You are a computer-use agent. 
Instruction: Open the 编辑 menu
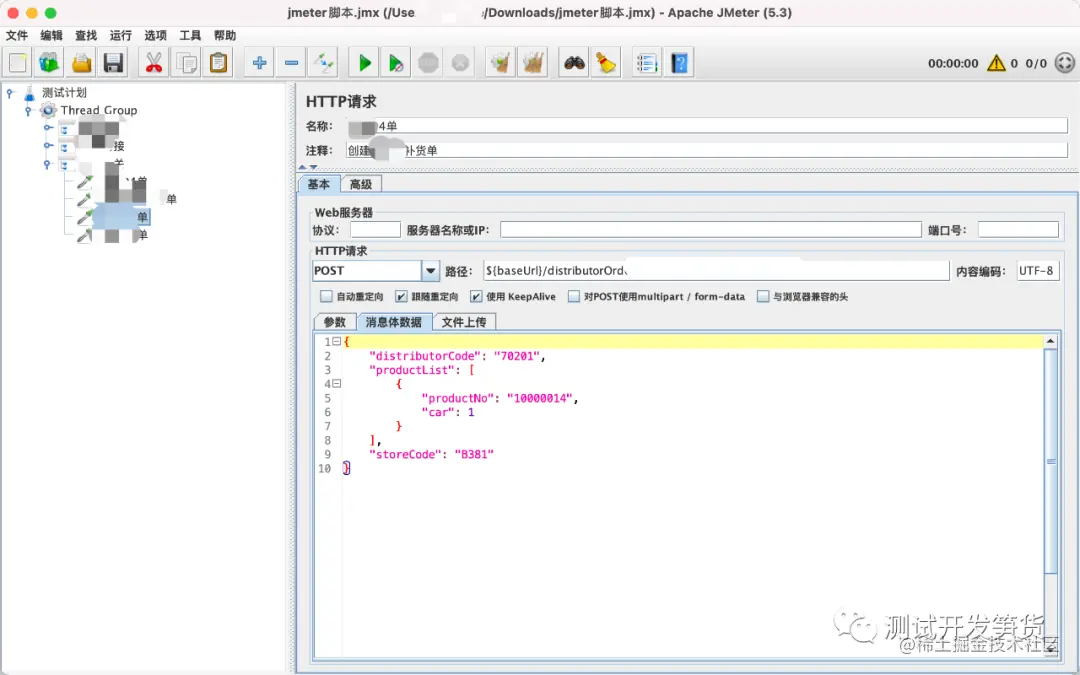pos(52,35)
